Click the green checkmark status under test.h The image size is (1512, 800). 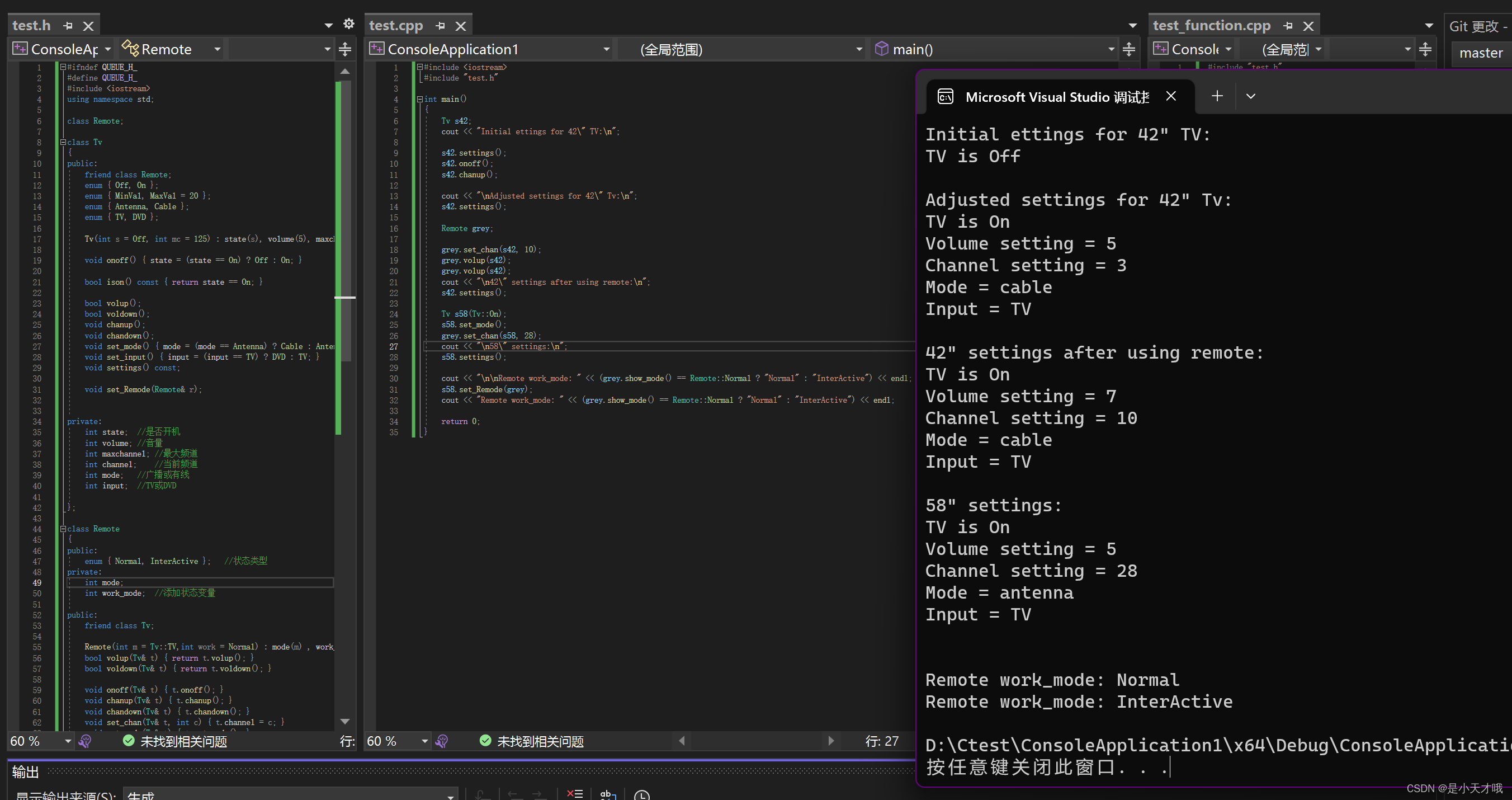(x=129, y=741)
